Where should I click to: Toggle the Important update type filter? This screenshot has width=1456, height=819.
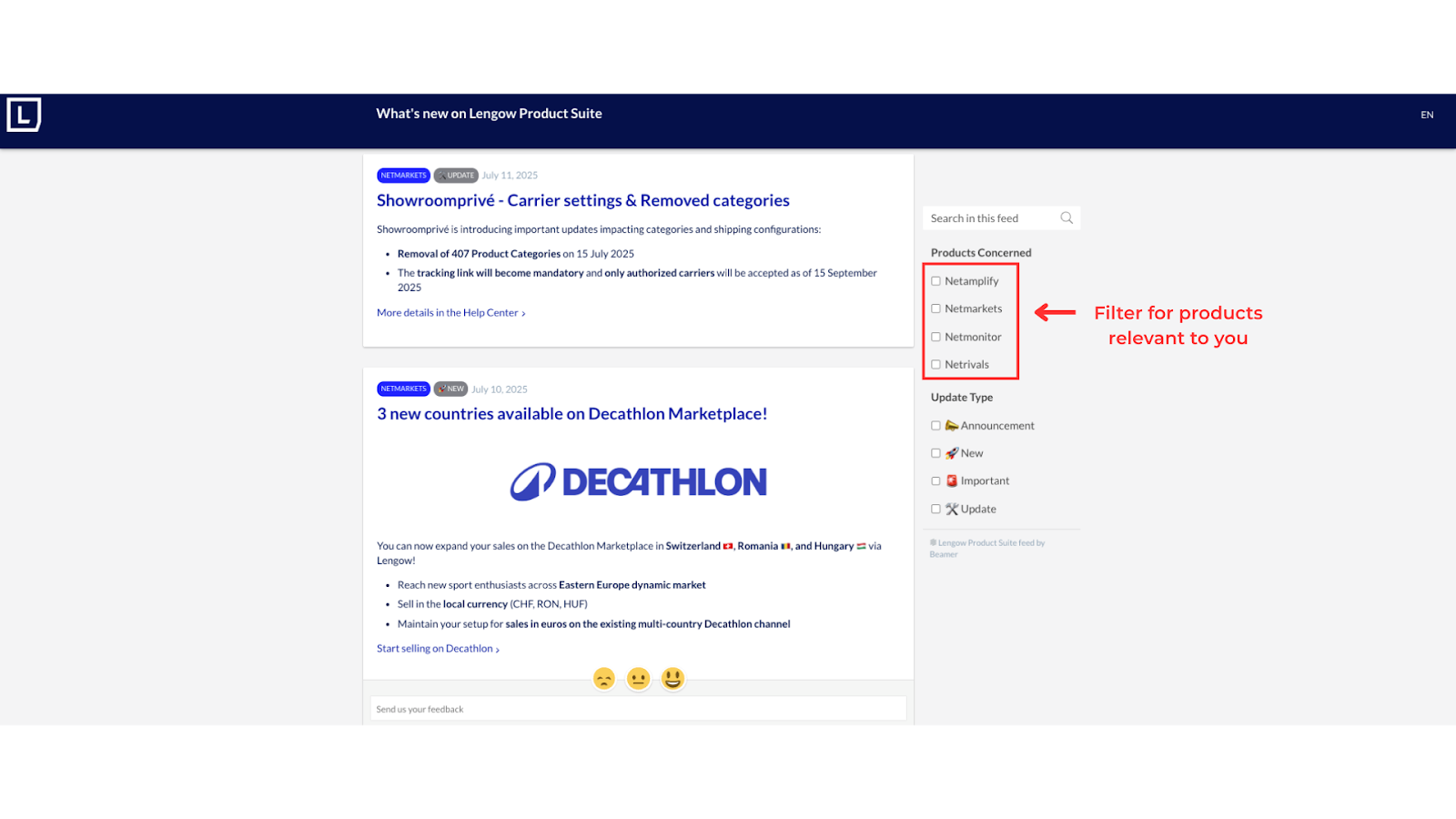(x=935, y=481)
